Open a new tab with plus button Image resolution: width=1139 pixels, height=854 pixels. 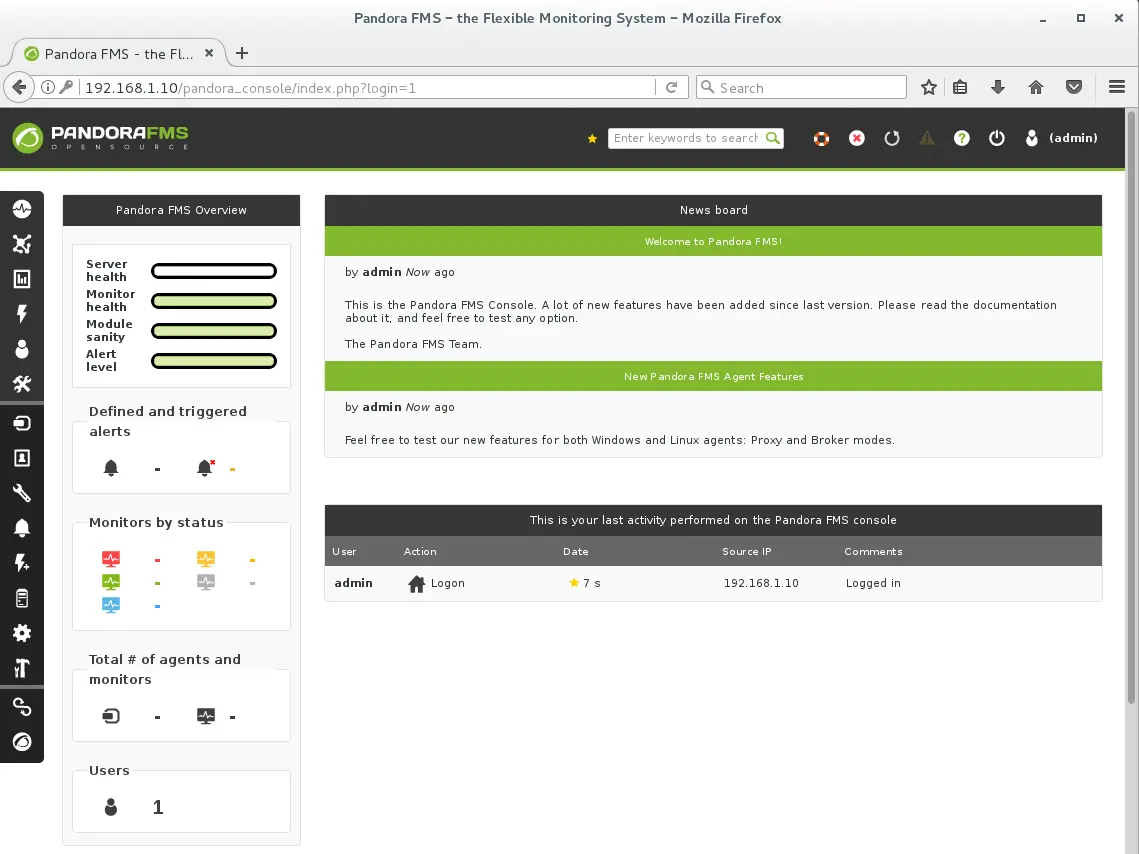pos(242,53)
